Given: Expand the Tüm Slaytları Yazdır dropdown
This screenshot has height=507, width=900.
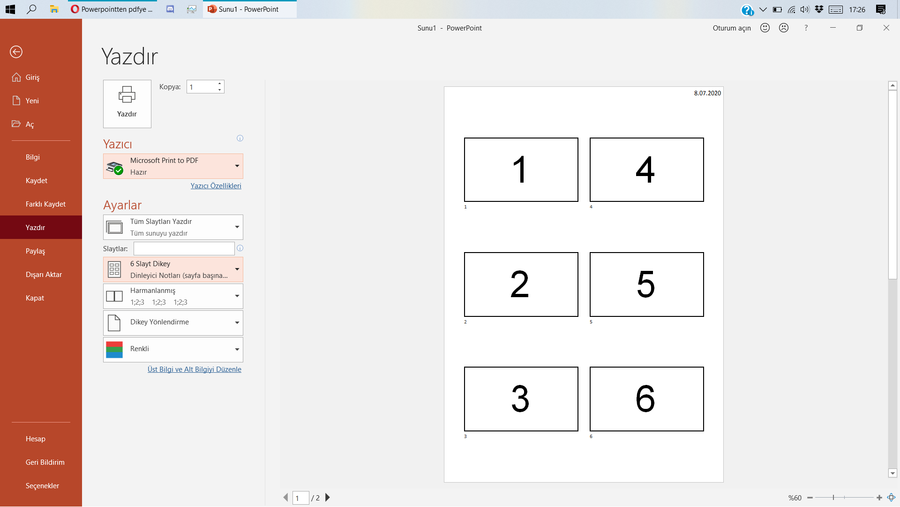Looking at the screenshot, I should [x=173, y=227].
